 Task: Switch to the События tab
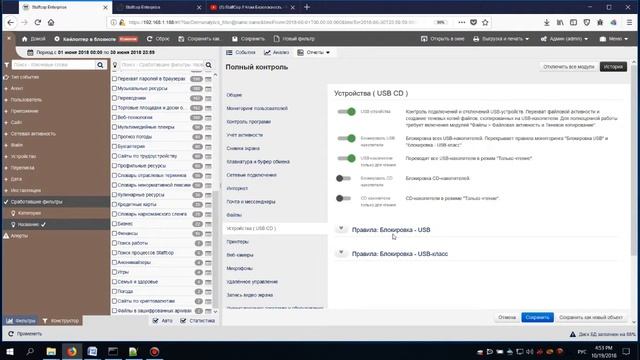(x=241, y=52)
